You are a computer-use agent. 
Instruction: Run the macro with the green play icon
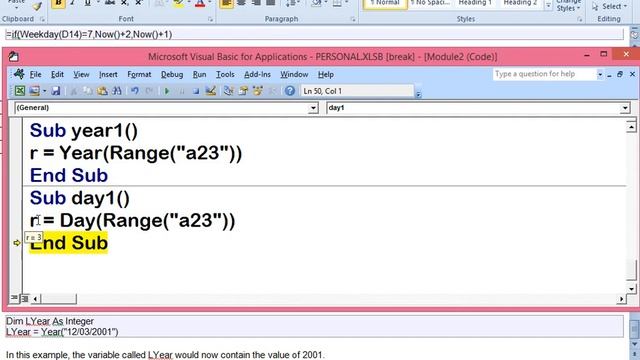tap(167, 91)
